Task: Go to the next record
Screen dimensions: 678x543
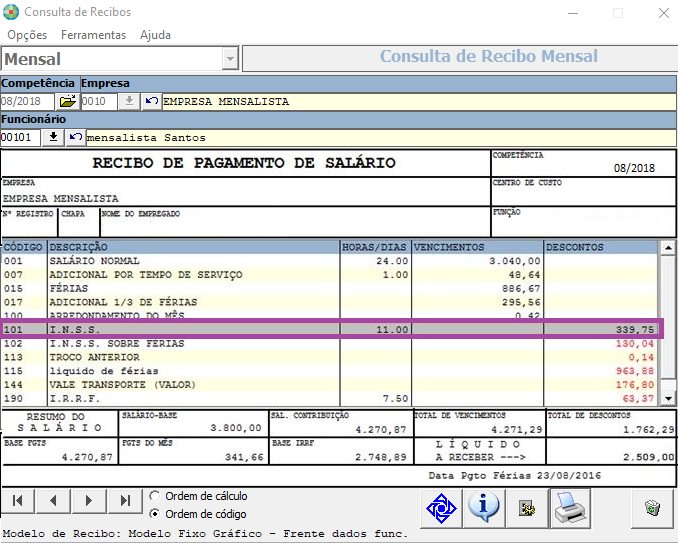Action: 89,501
